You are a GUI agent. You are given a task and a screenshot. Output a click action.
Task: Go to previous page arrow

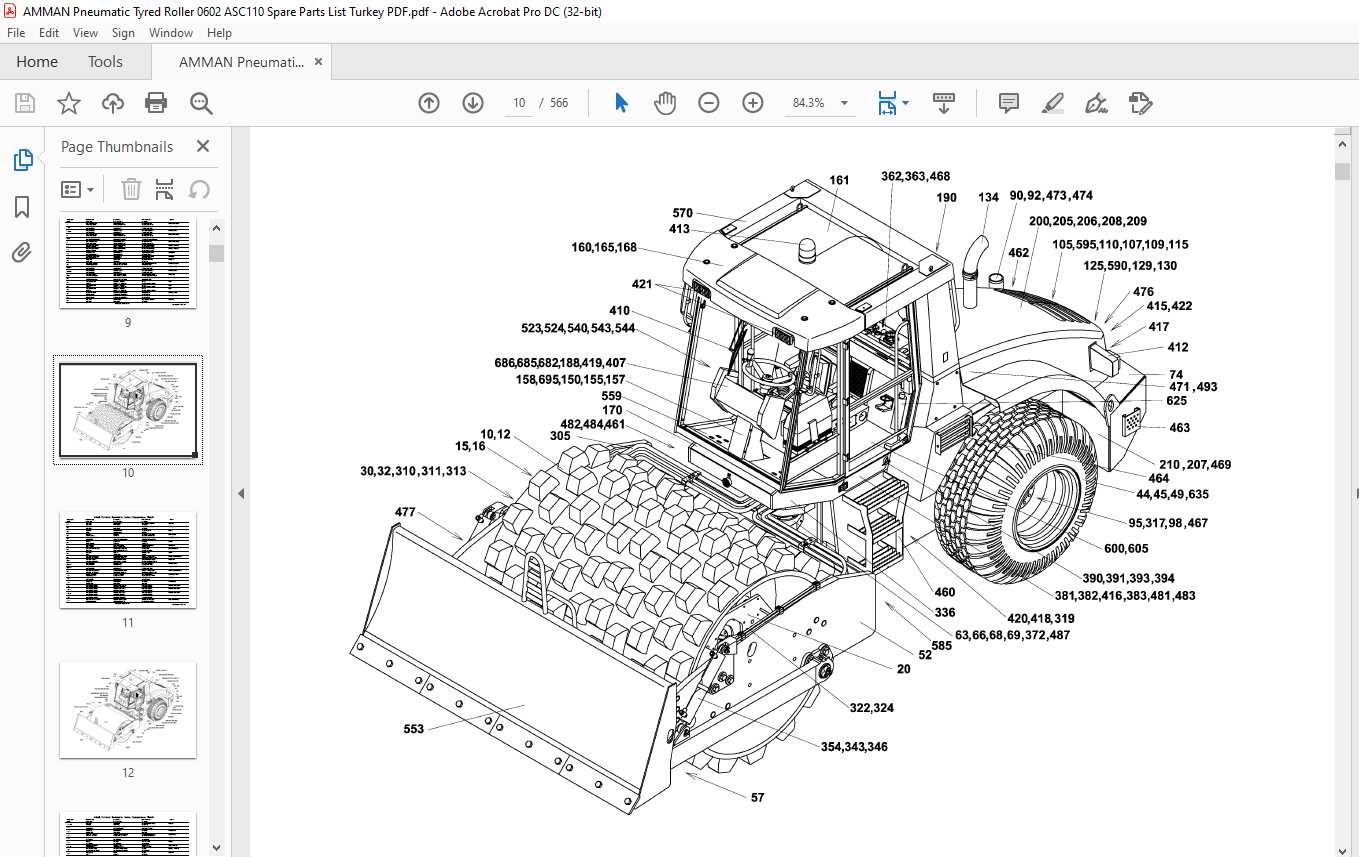tap(429, 103)
